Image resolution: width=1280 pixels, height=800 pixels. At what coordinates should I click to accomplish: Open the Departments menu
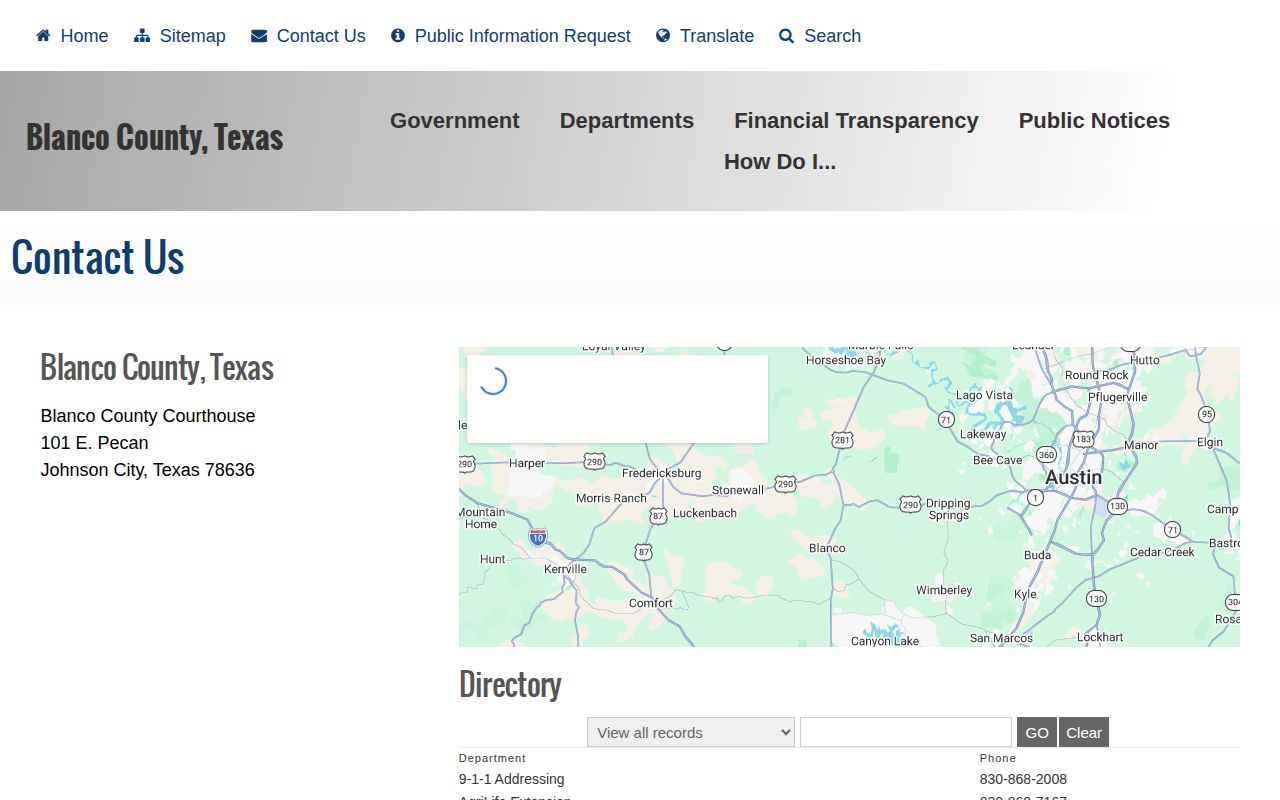point(626,121)
